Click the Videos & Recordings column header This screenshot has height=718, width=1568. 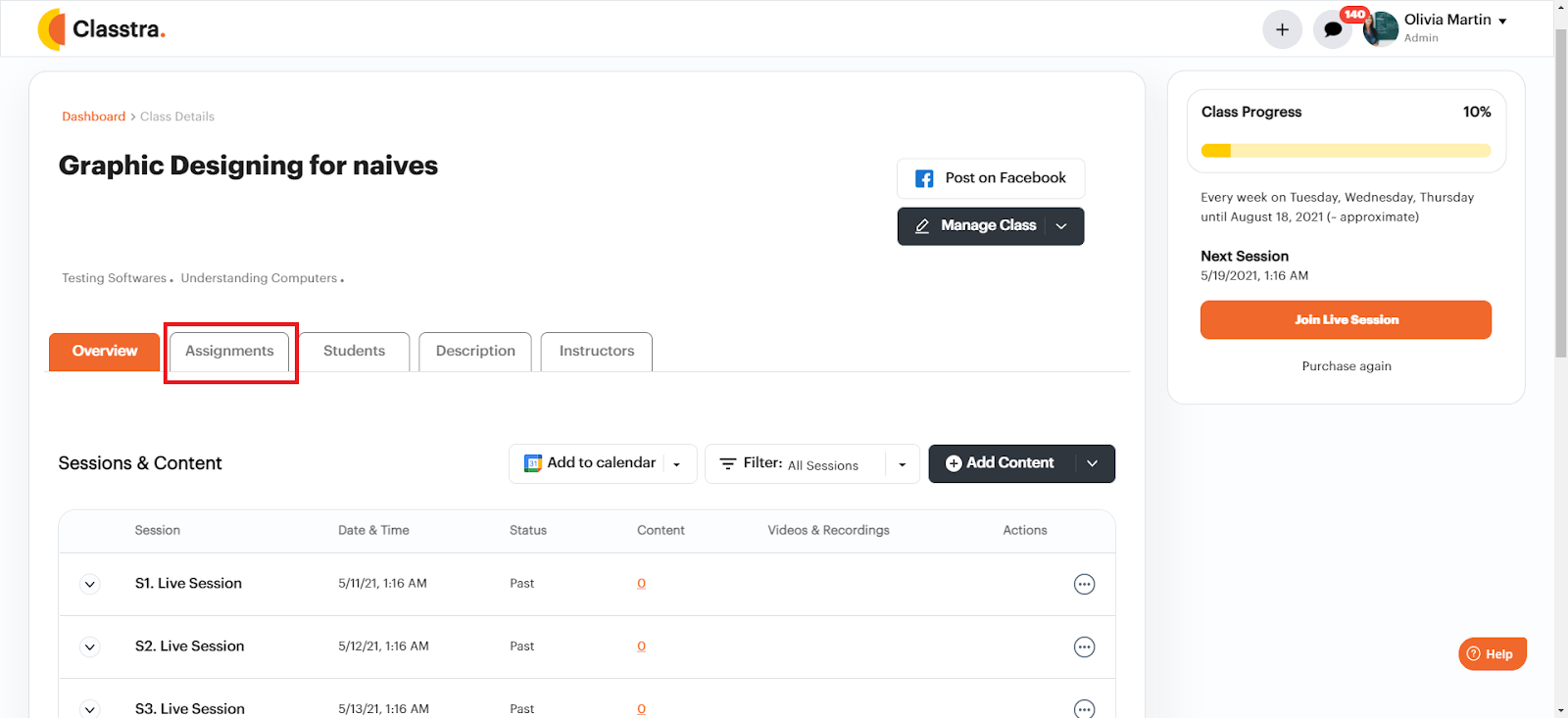829,531
